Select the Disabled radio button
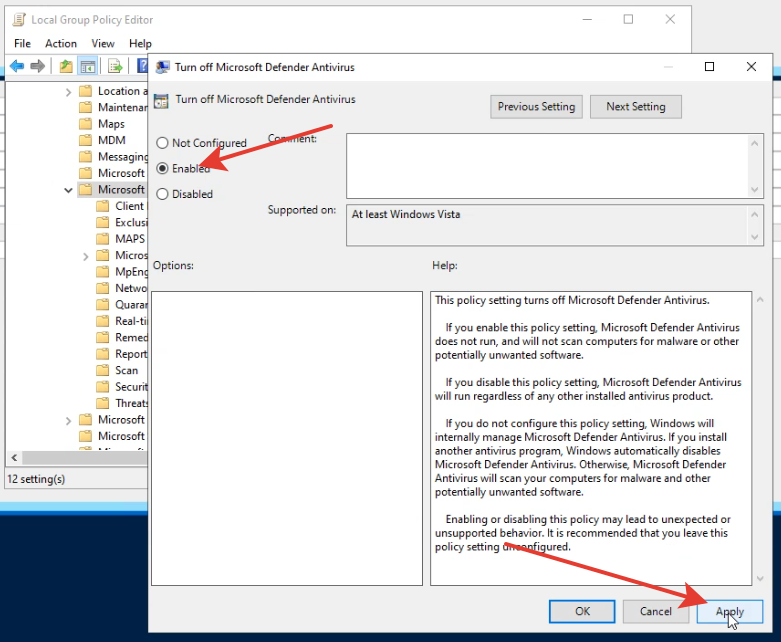The height and width of the screenshot is (642, 781). [162, 194]
